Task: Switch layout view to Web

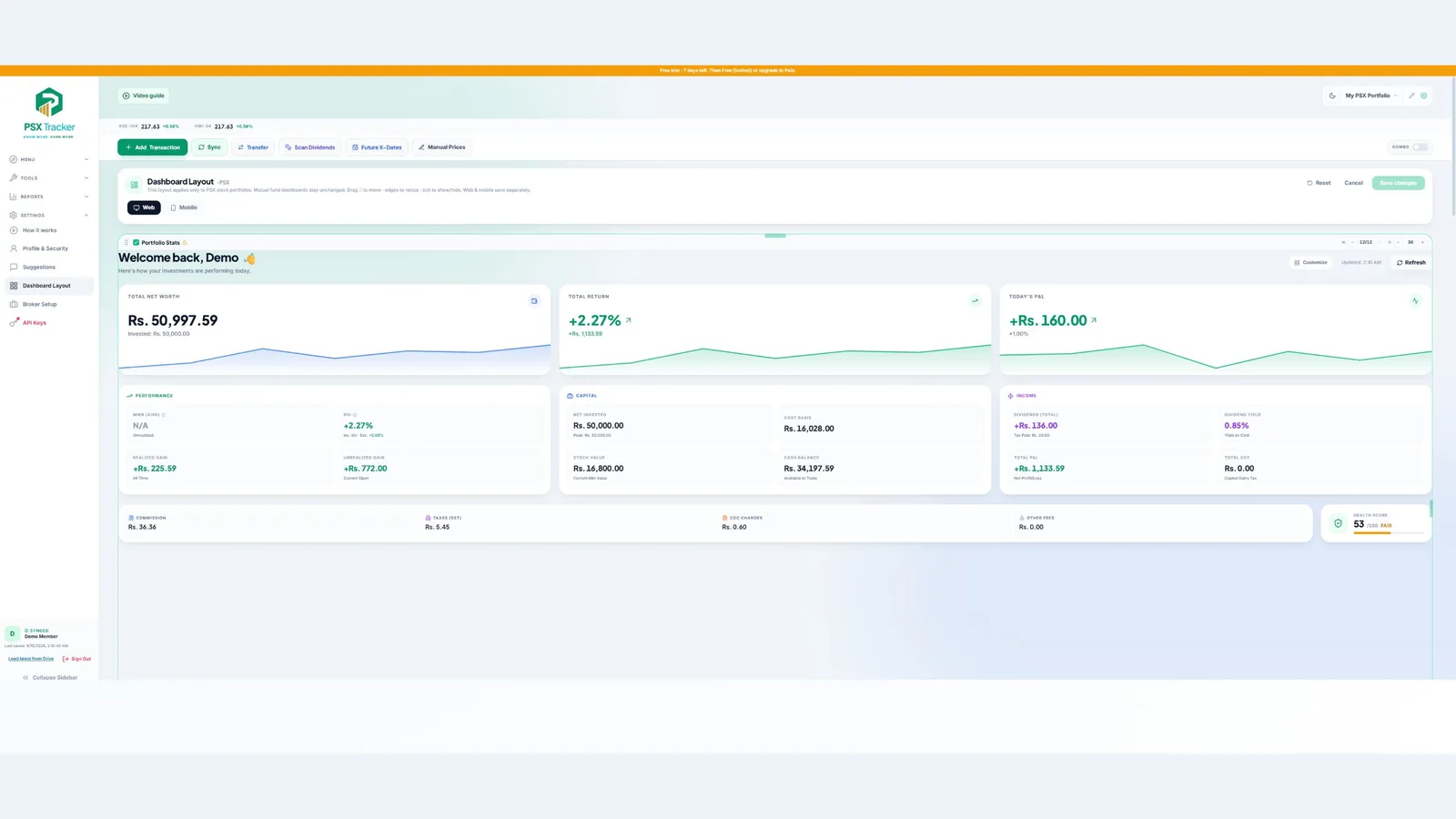Action: 144,207
